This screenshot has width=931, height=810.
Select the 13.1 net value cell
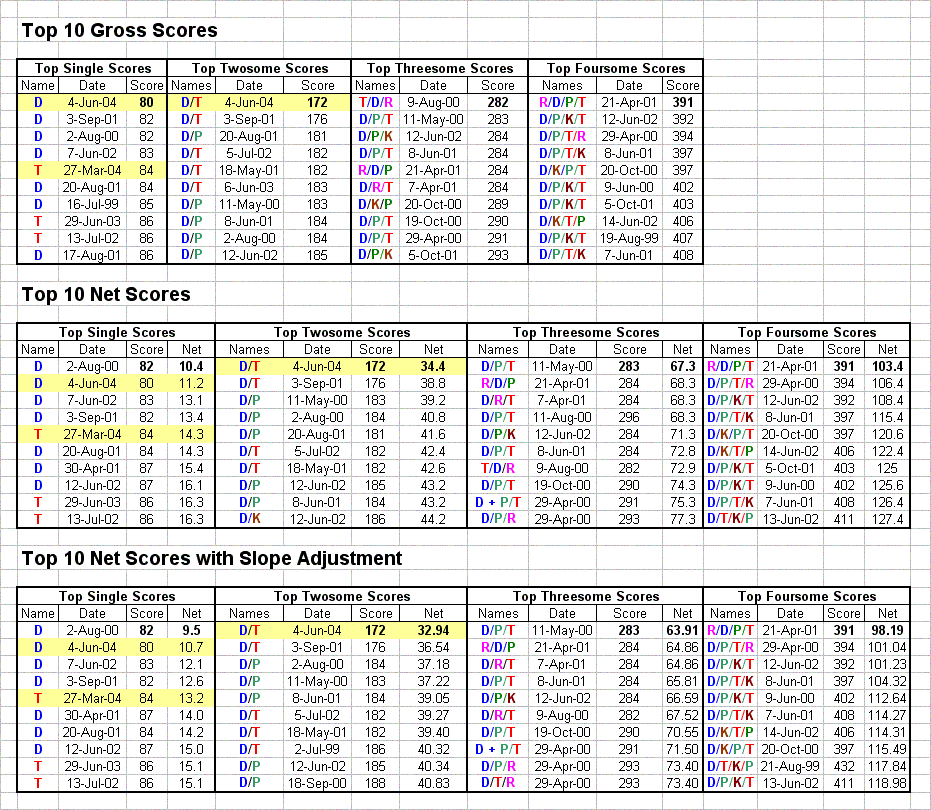coord(191,400)
